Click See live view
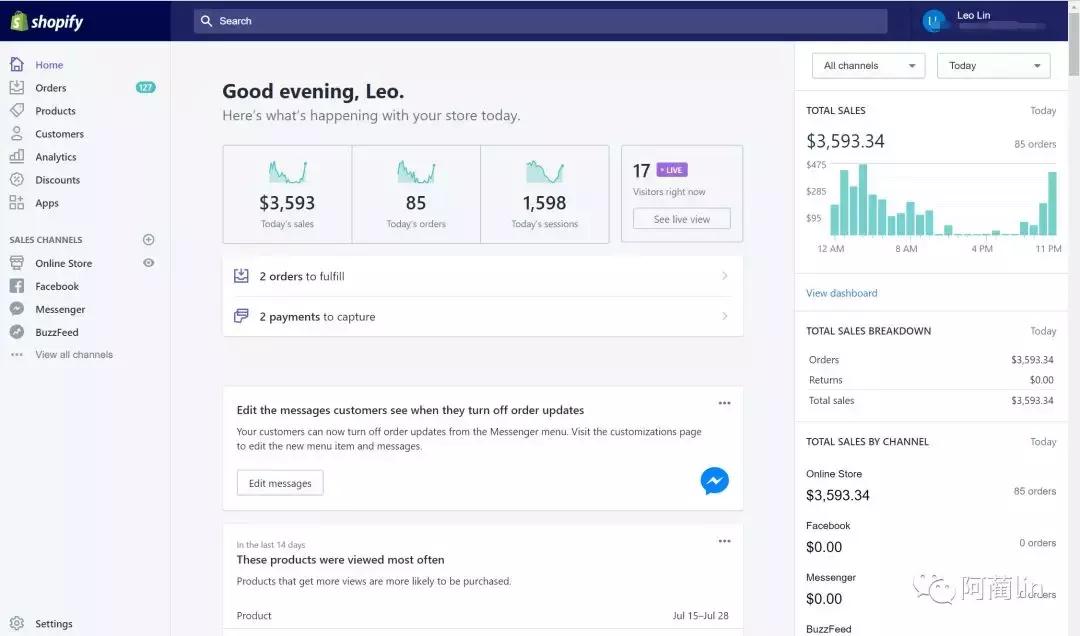The height and width of the screenshot is (636, 1080). tap(681, 218)
